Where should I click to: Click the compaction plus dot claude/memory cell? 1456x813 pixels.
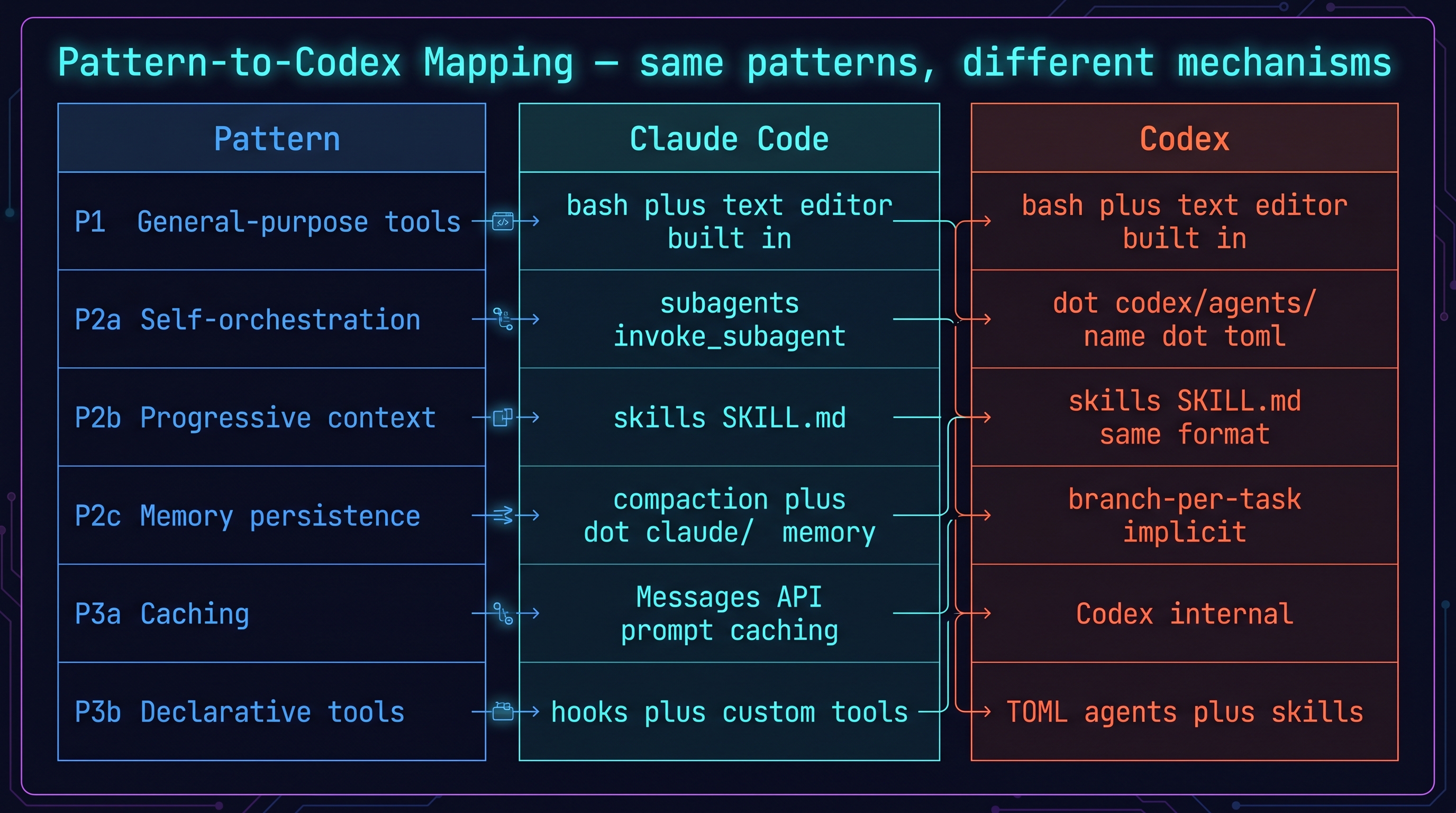pos(729,515)
